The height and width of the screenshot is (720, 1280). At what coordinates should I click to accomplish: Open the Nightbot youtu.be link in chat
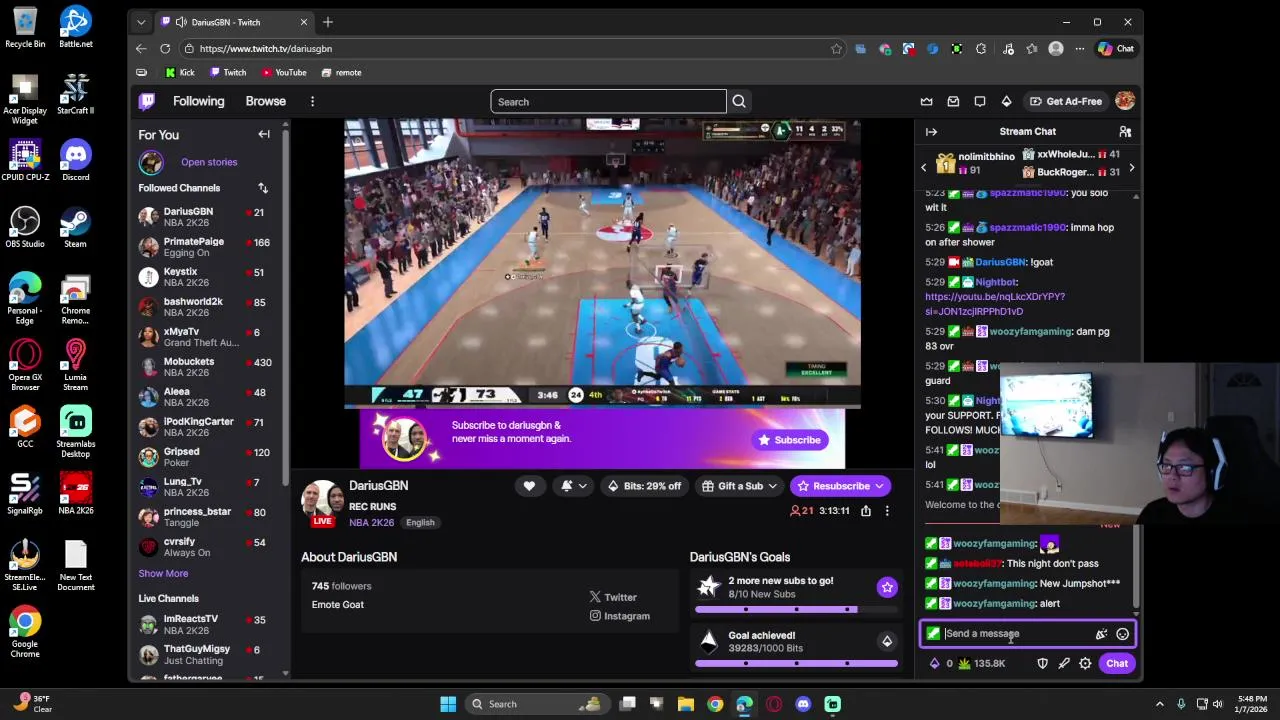(x=995, y=304)
